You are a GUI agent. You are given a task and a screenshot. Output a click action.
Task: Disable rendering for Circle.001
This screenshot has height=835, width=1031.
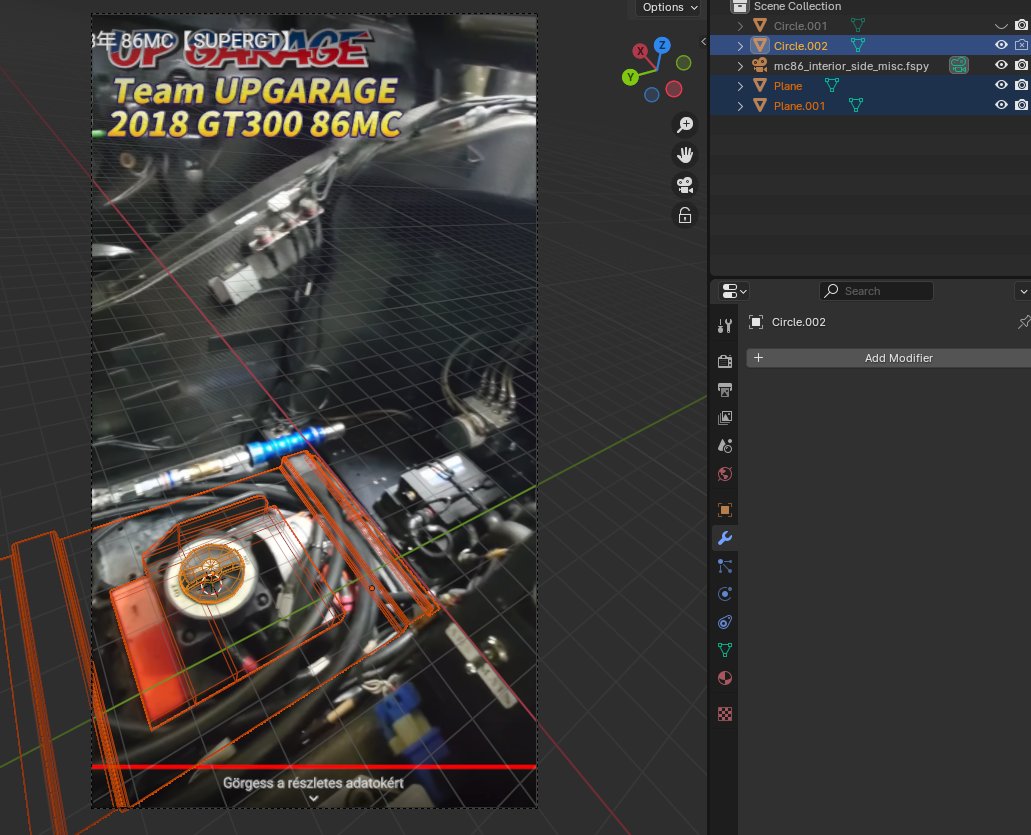[x=1021, y=25]
